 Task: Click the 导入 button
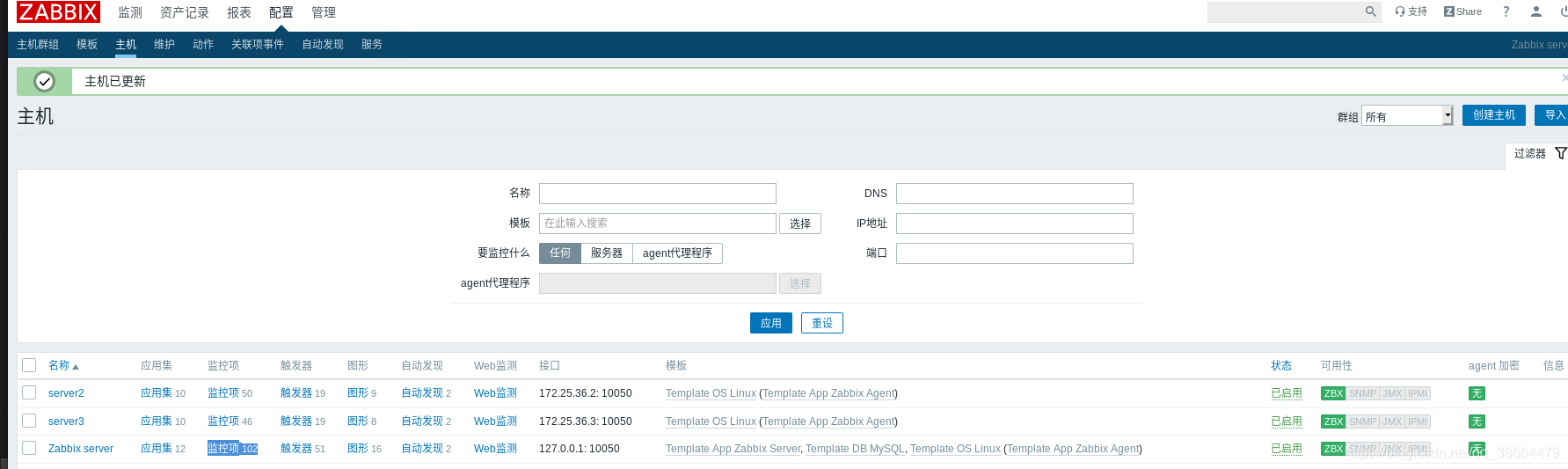point(1552,115)
